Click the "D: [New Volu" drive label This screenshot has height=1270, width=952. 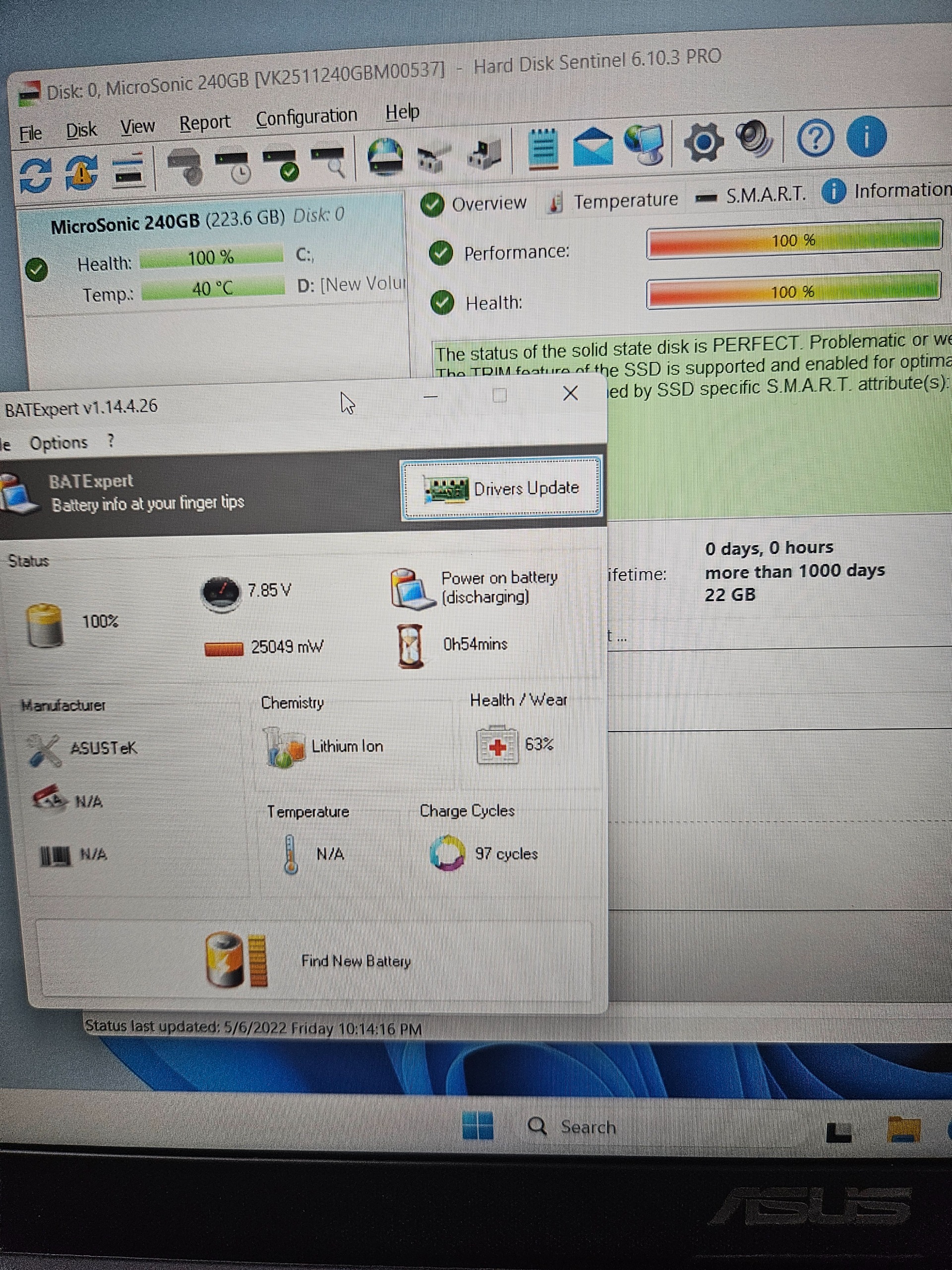coord(351,284)
